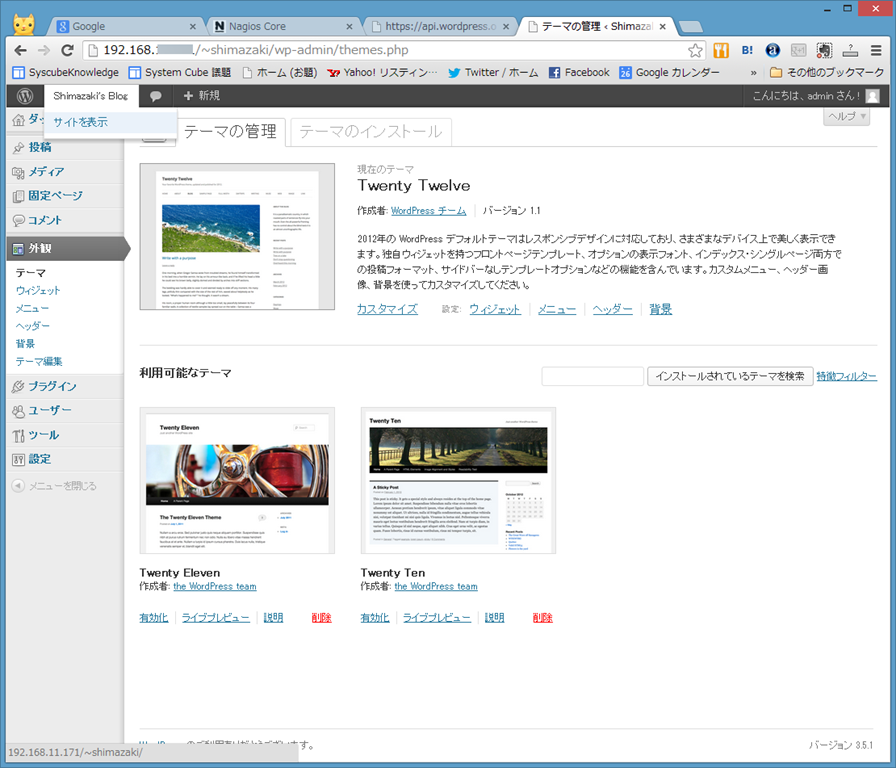Open the 設定 sidebar menu
This screenshot has width=896, height=768.
[65, 459]
